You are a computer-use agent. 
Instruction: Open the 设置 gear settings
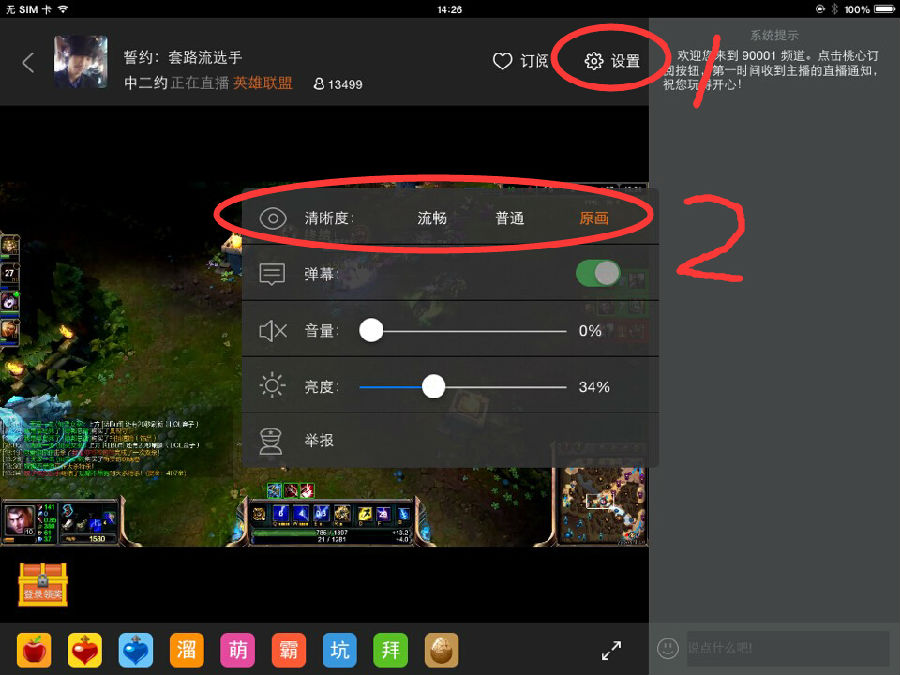612,61
